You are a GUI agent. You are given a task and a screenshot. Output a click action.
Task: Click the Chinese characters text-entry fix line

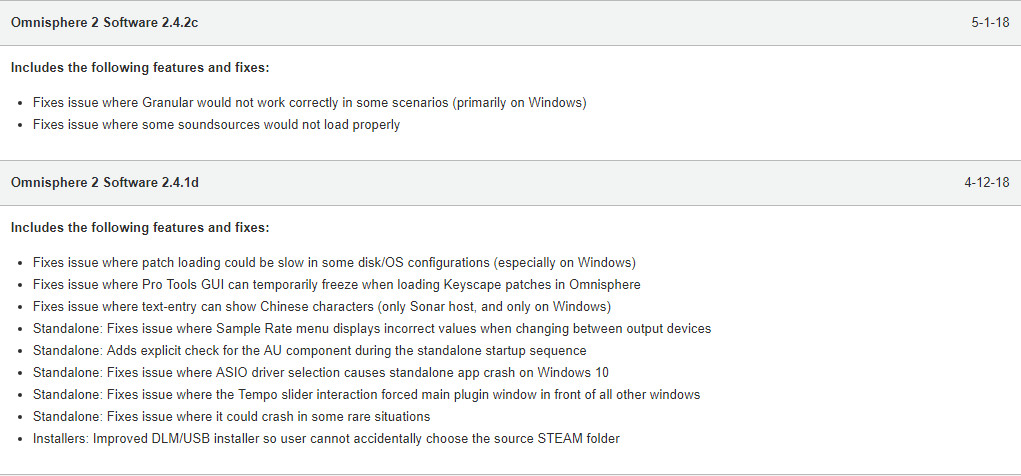point(321,306)
